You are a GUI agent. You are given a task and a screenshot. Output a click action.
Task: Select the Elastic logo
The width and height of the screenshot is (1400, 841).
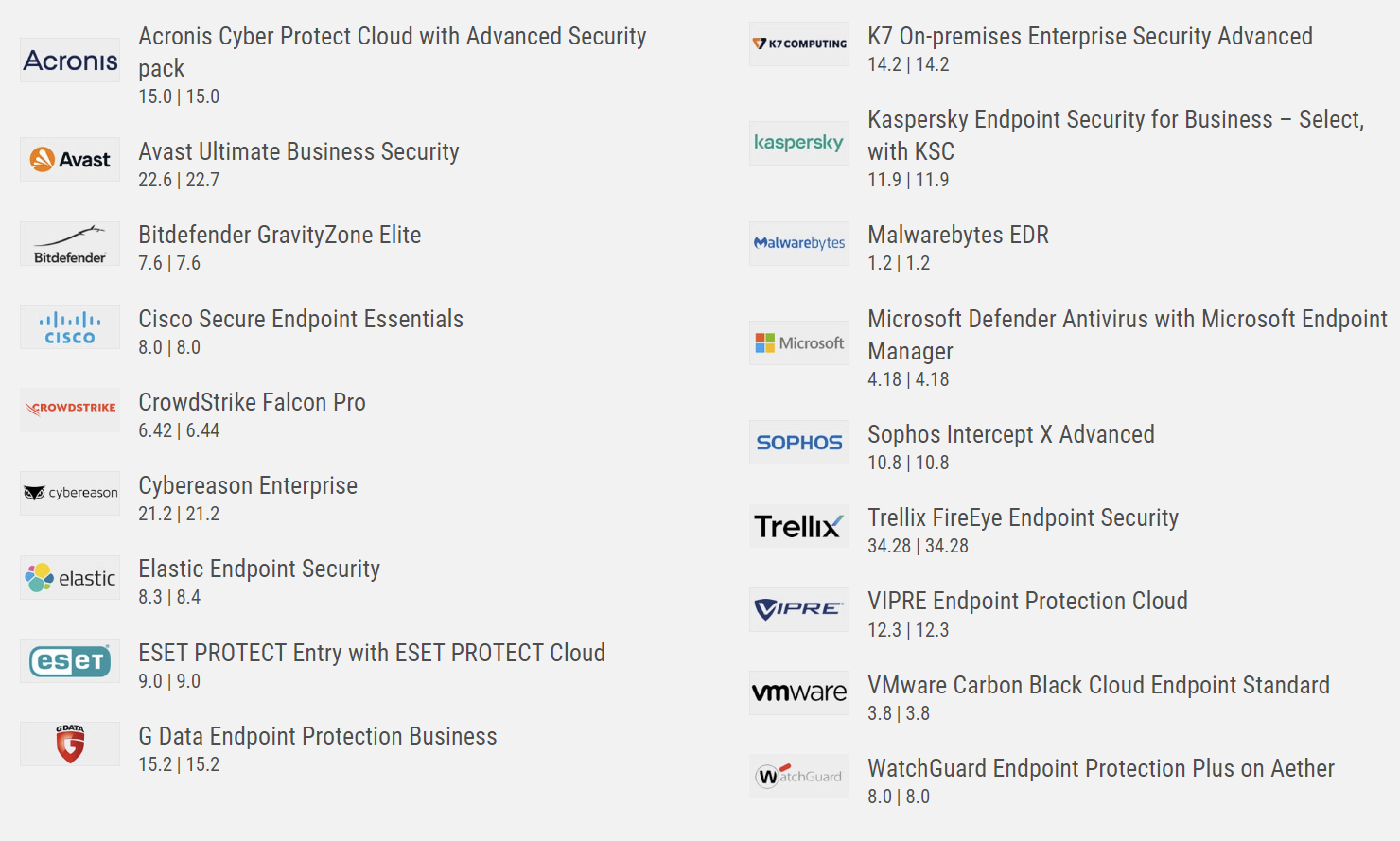click(70, 577)
